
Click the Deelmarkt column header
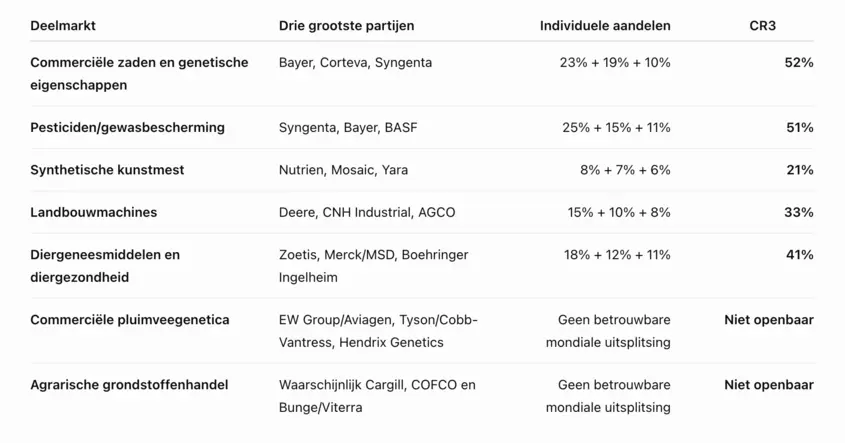(x=63, y=26)
